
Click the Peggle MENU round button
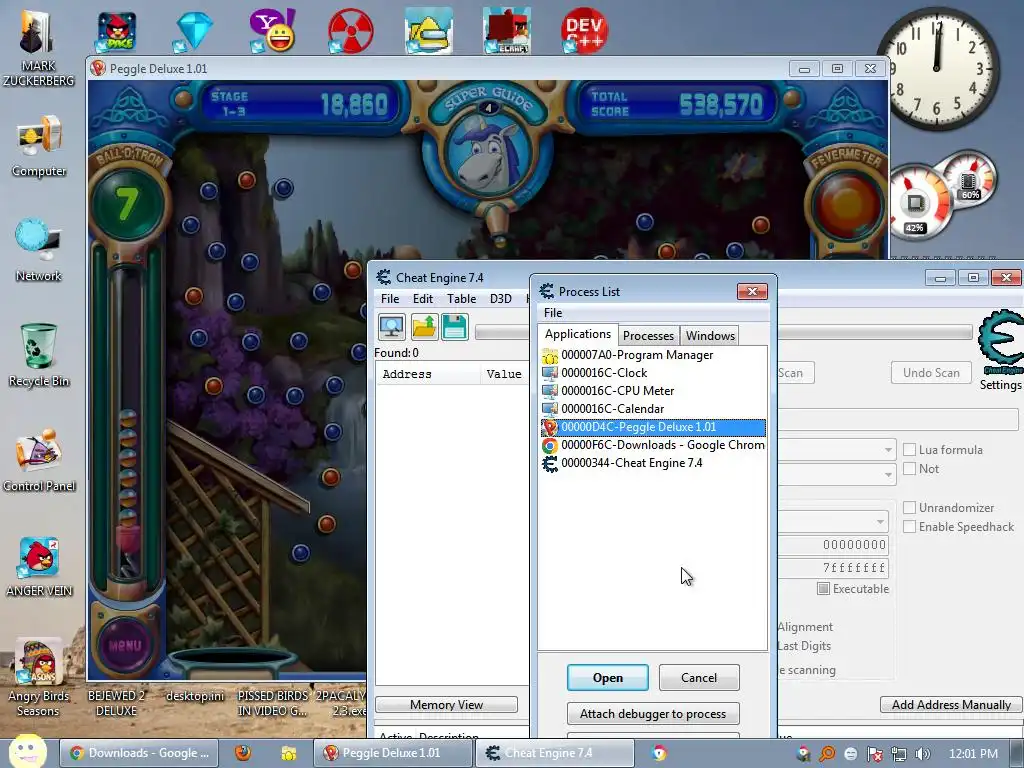pyautogui.click(x=125, y=645)
